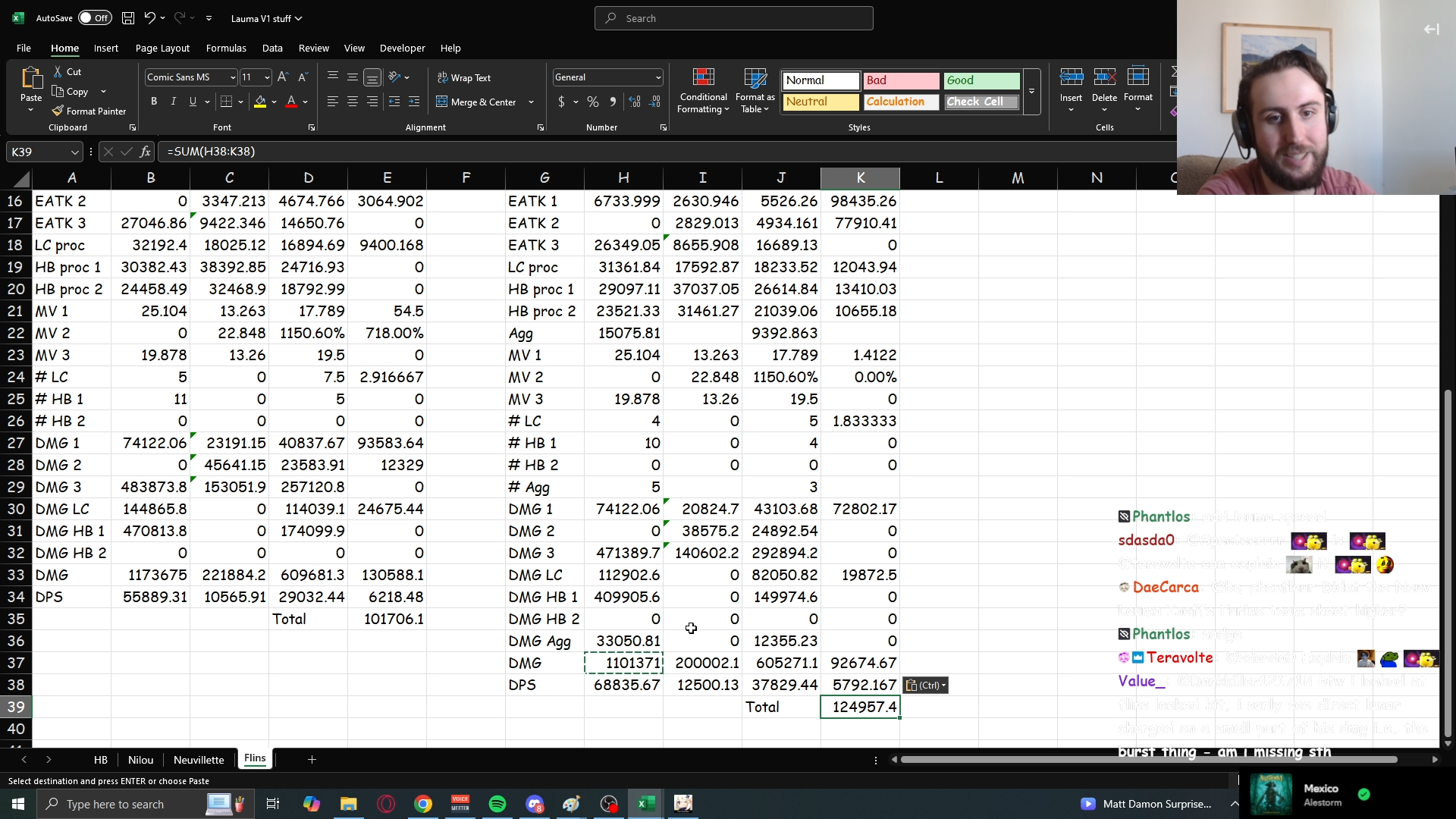Viewport: 1456px width, 819px height.
Task: Apply Comma Style icon
Action: [613, 102]
